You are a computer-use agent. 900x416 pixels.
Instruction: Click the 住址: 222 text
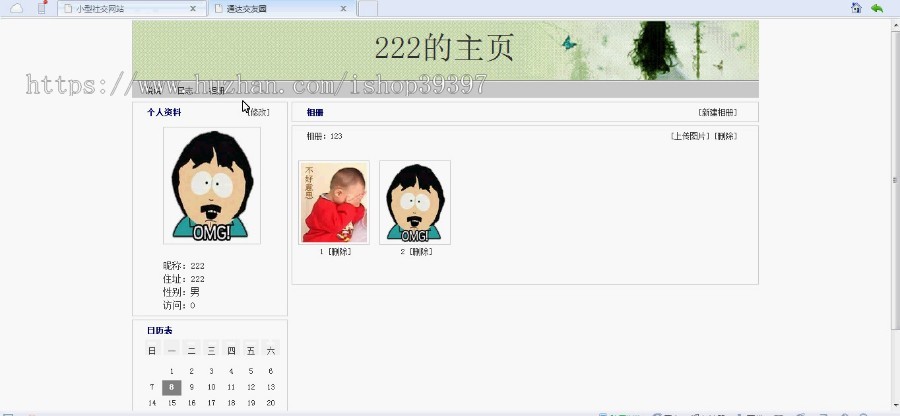184,279
